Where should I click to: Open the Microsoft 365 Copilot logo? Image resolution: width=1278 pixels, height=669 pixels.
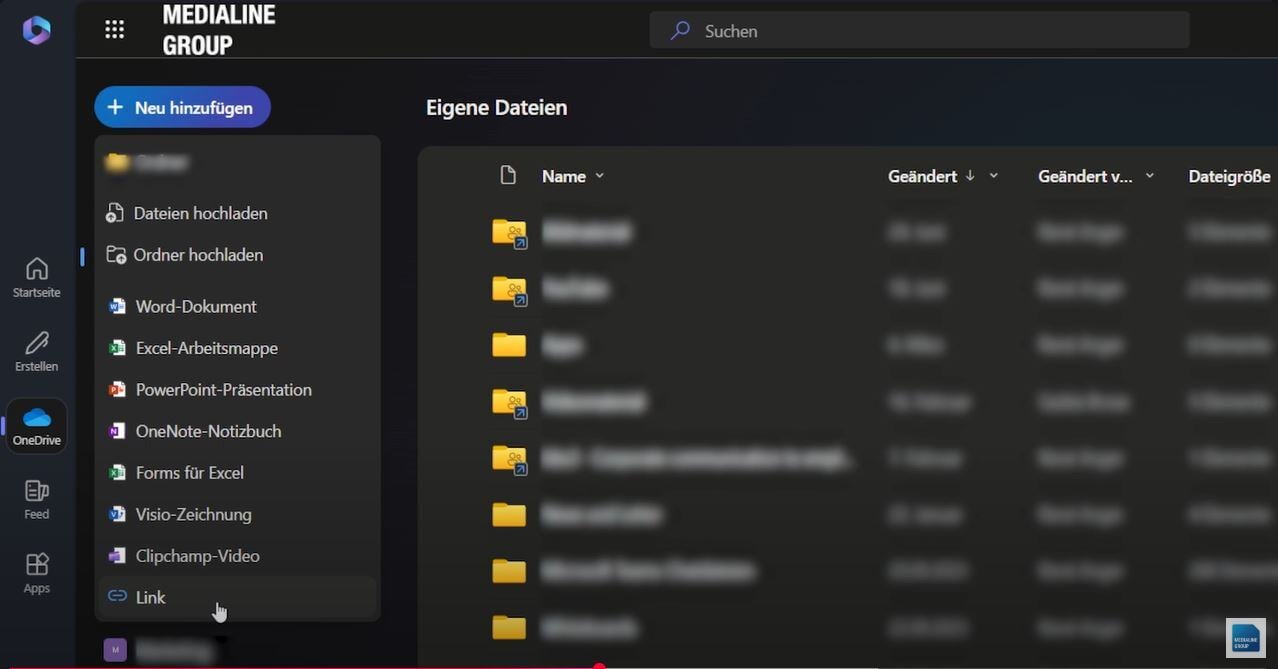click(37, 31)
